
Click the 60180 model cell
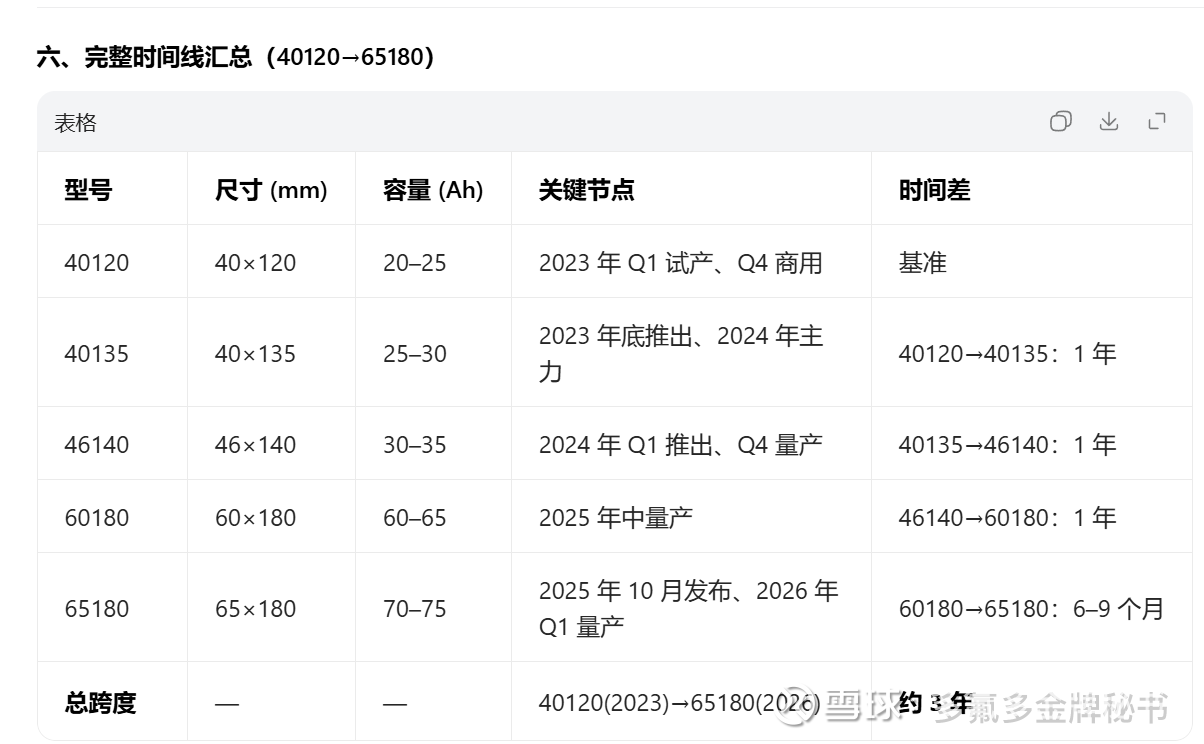click(96, 518)
